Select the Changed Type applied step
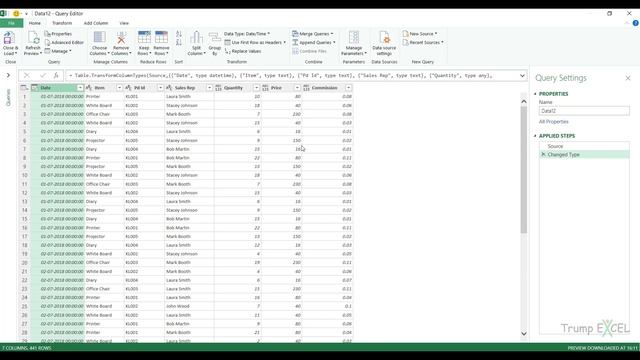640x360 pixels. pos(584,155)
